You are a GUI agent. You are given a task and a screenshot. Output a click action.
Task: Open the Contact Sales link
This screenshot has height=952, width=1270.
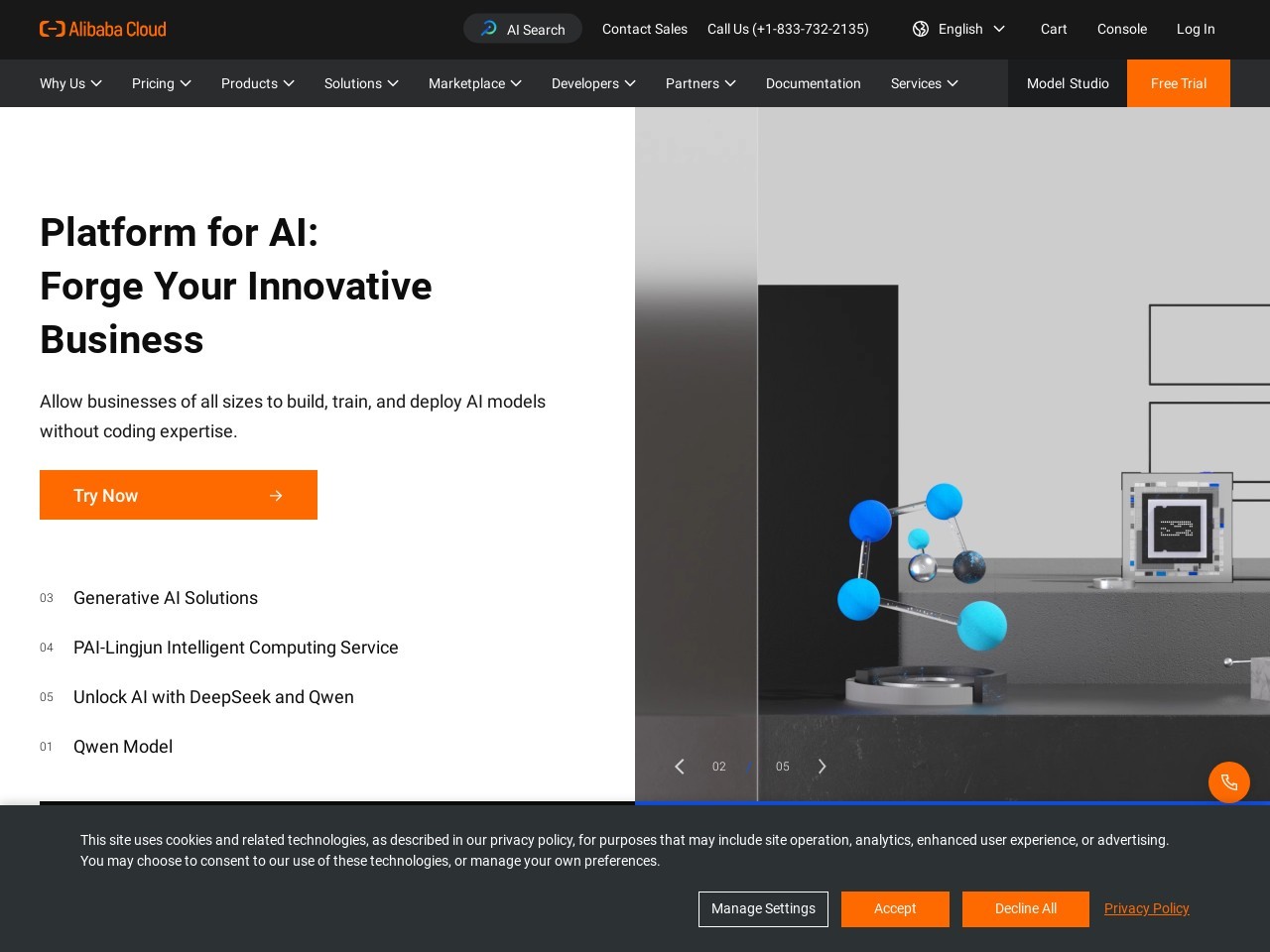click(x=645, y=29)
